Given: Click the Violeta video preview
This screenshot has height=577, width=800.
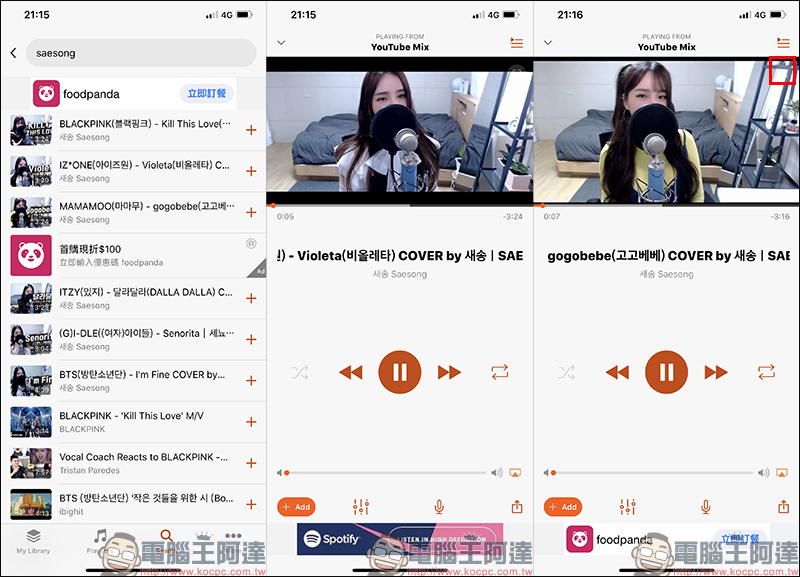Looking at the screenshot, I should point(399,131).
